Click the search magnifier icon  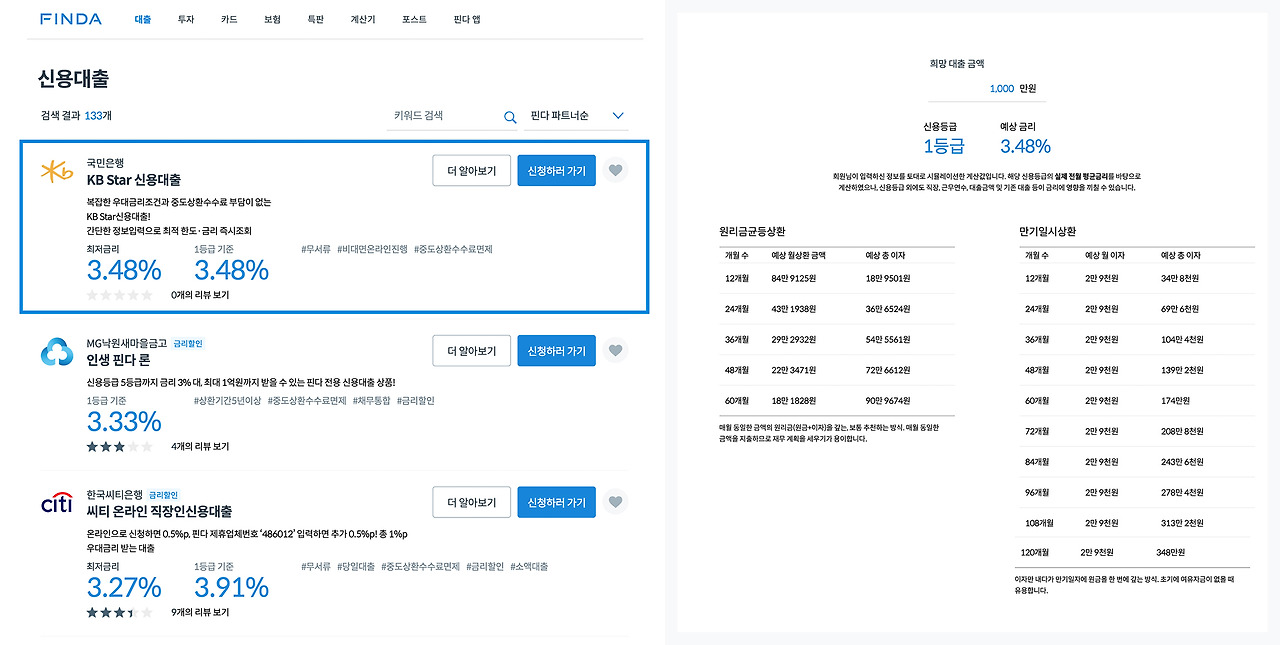[510, 117]
